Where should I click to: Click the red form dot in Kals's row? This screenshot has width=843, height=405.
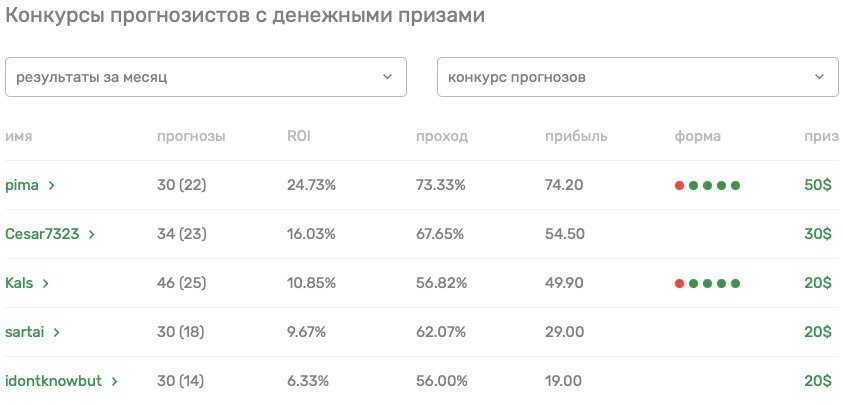click(x=679, y=283)
